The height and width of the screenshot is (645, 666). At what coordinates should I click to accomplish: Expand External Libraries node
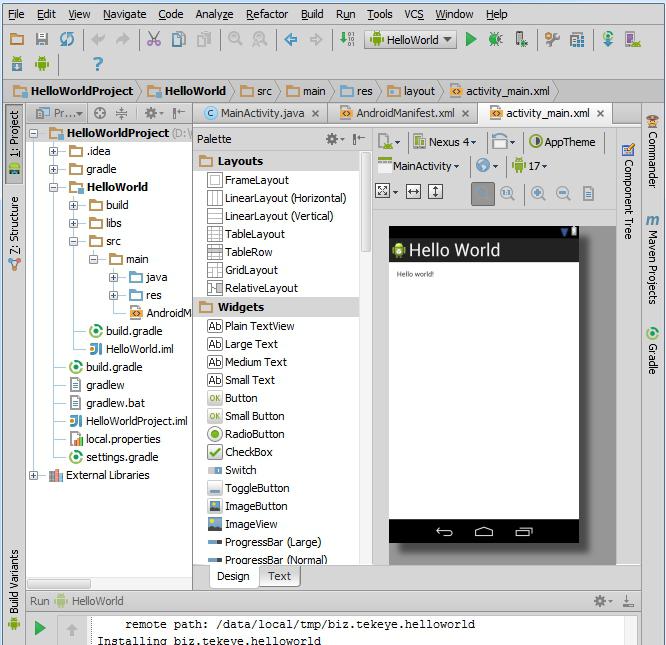click(x=34, y=475)
